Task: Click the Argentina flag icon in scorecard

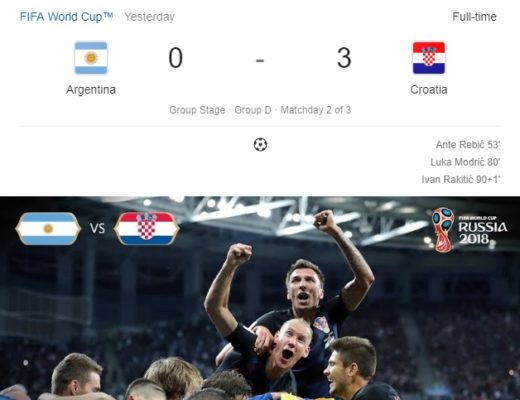Action: tap(91, 58)
